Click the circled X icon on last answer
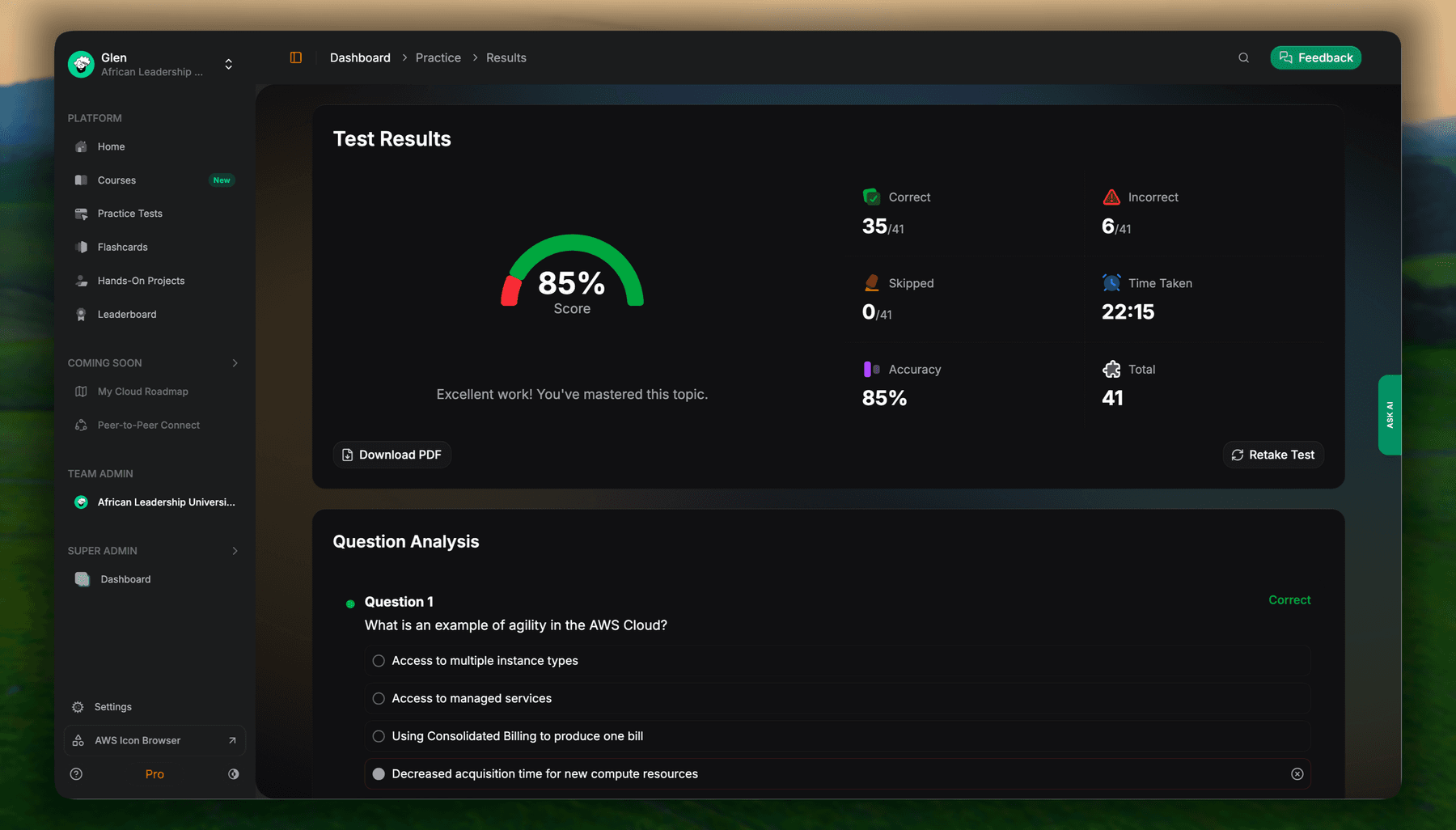 (1297, 774)
